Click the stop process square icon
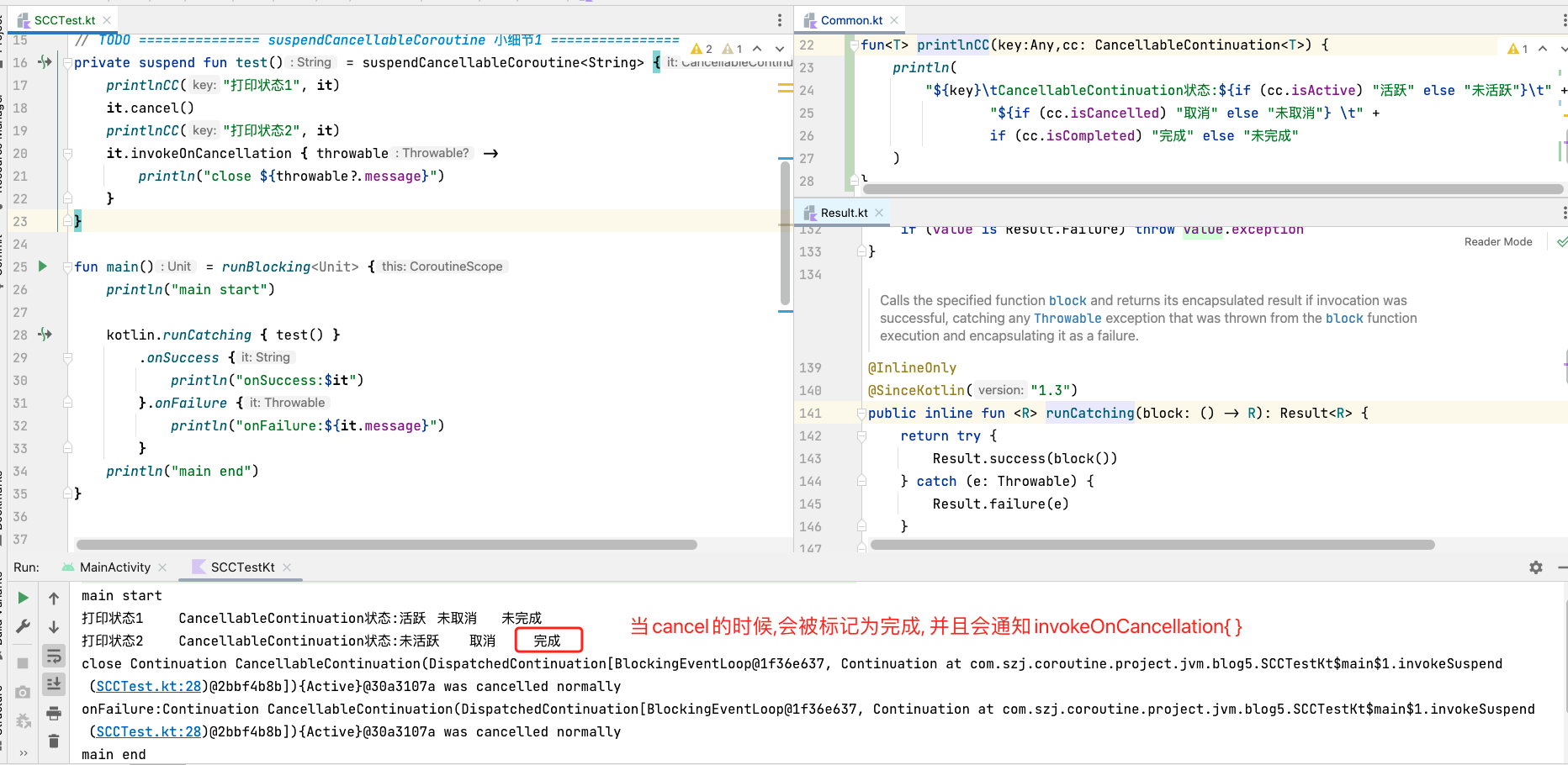 point(24,663)
